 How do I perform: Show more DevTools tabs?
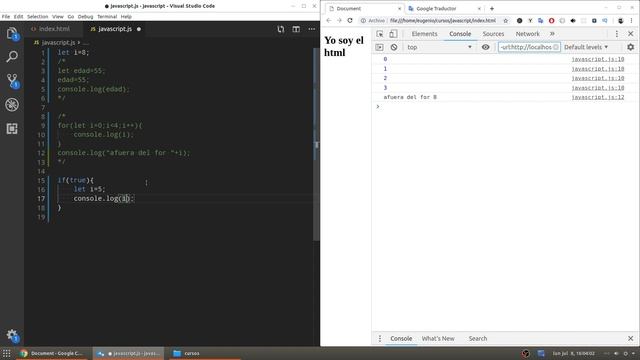click(x=552, y=34)
